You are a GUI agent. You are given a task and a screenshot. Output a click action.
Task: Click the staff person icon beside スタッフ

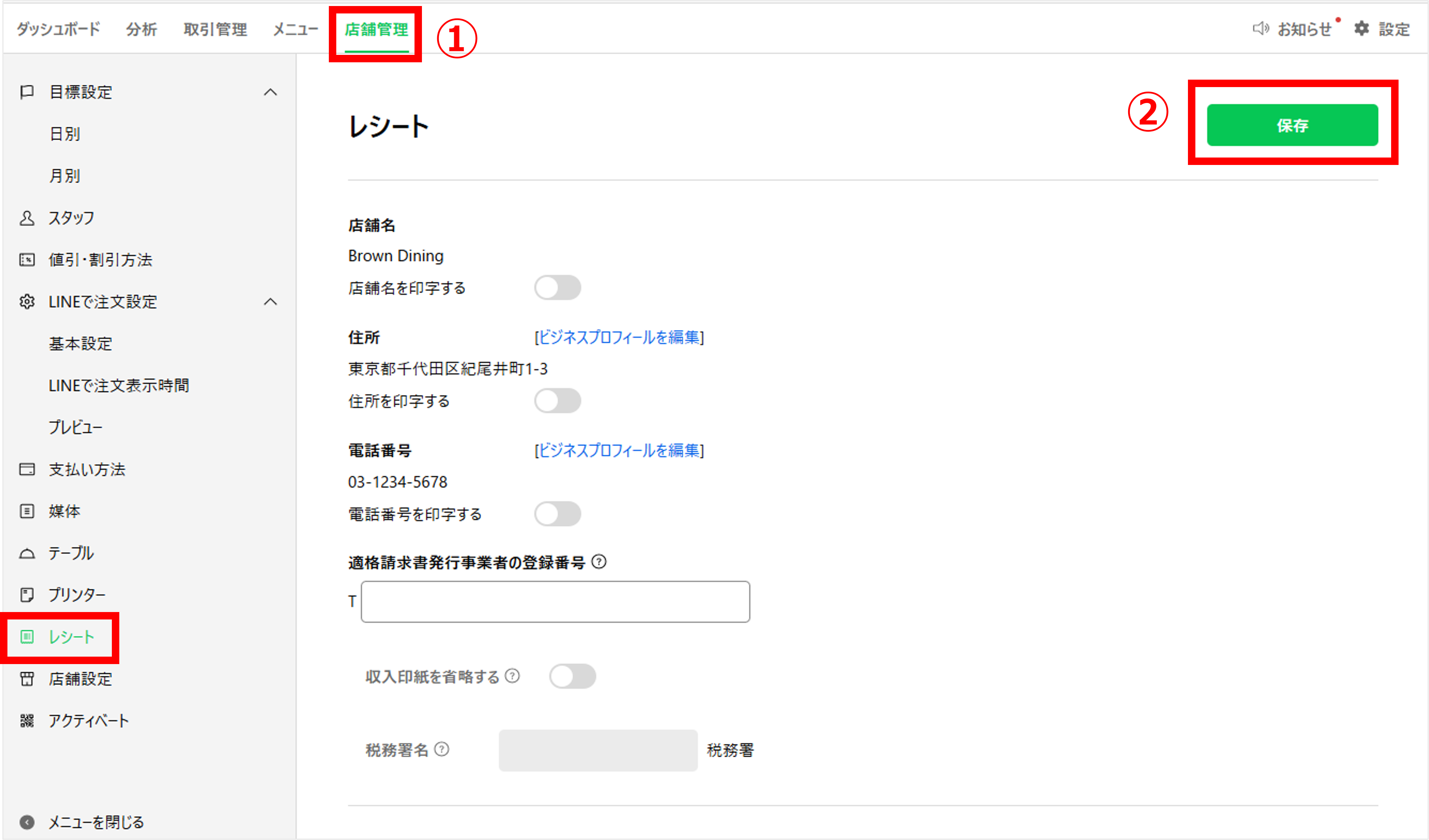27,218
